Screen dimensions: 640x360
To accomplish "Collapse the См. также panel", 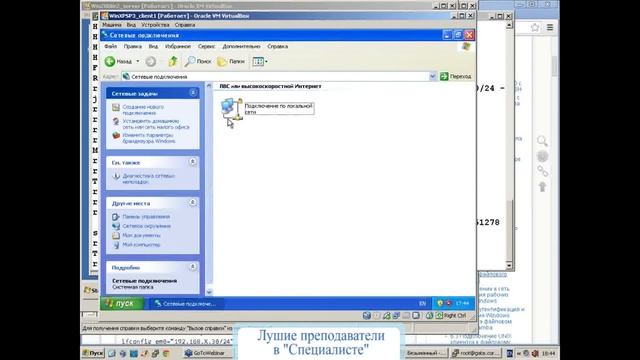I will (193, 162).
